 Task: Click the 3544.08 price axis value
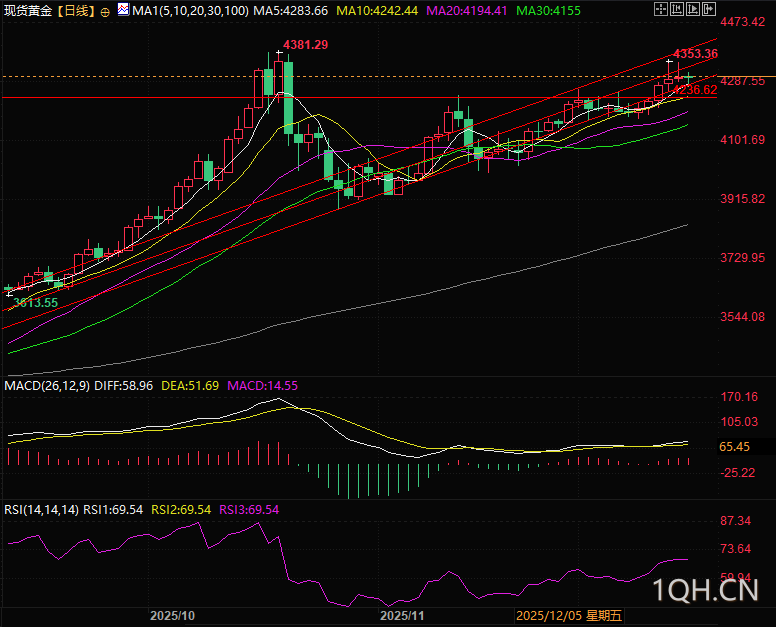(x=742, y=316)
